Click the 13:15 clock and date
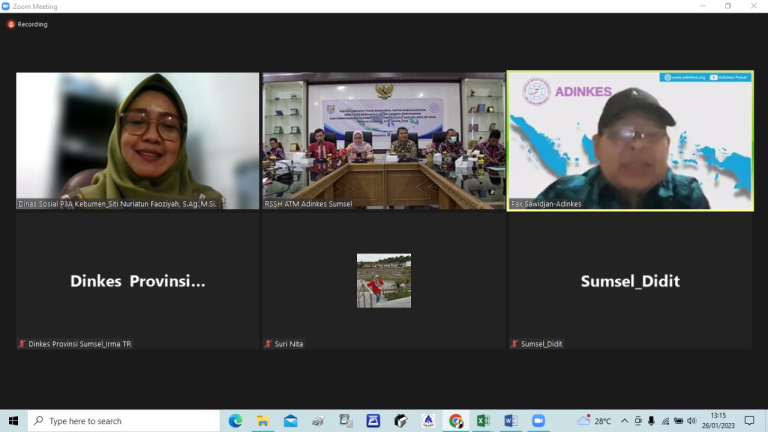This screenshot has width=768, height=432. [x=719, y=421]
